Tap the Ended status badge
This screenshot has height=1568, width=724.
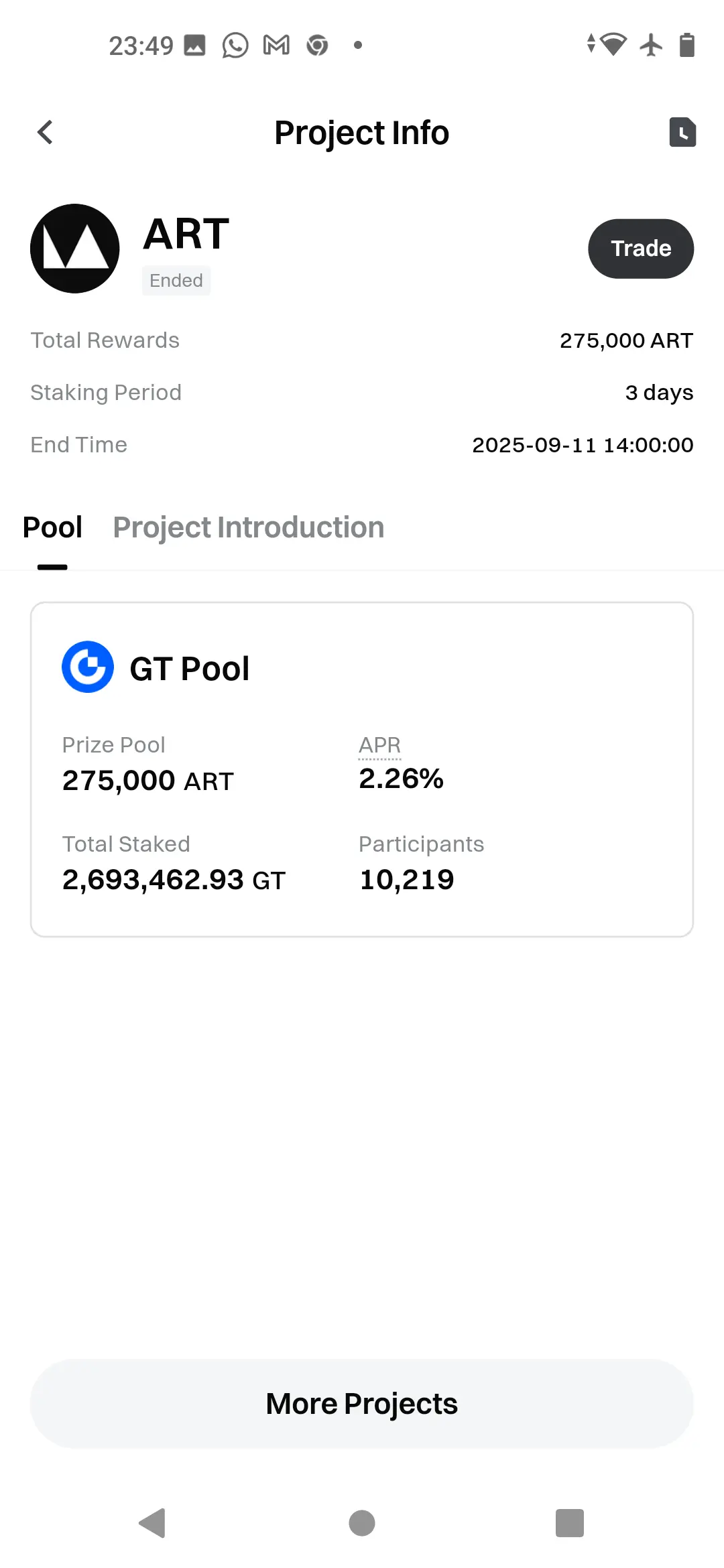[x=176, y=280]
